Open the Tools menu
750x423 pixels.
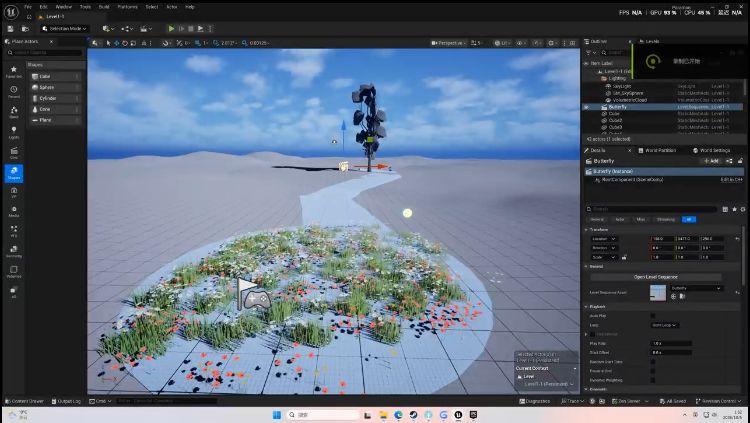tap(85, 7)
